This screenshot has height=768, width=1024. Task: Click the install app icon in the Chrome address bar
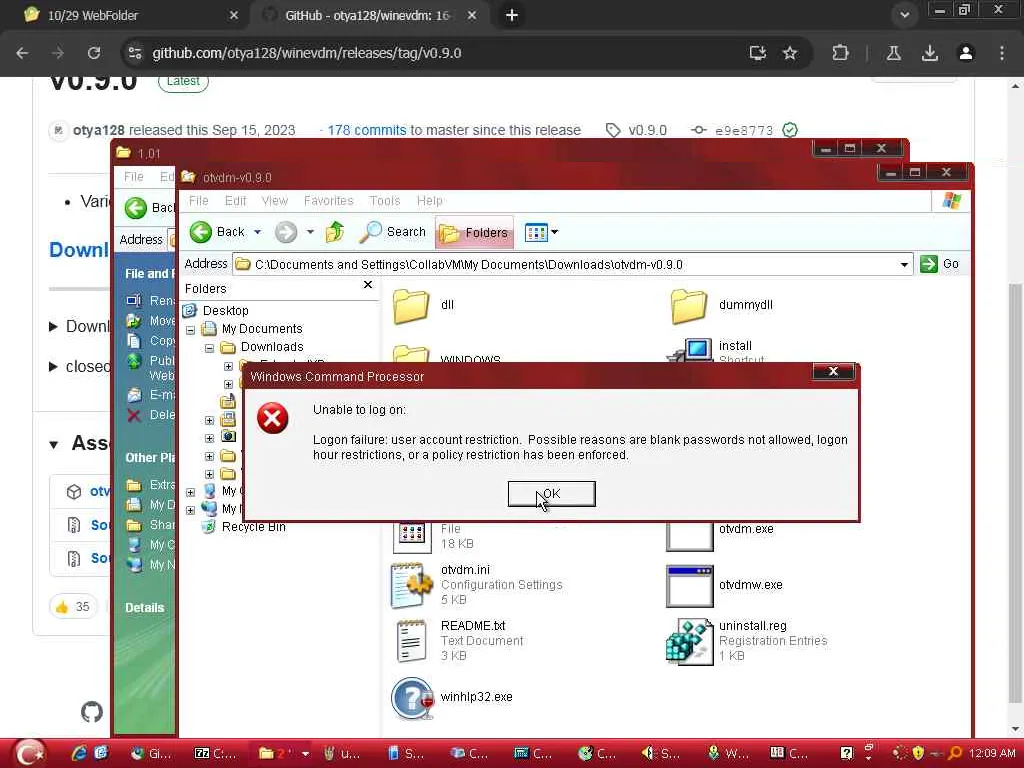tap(758, 53)
